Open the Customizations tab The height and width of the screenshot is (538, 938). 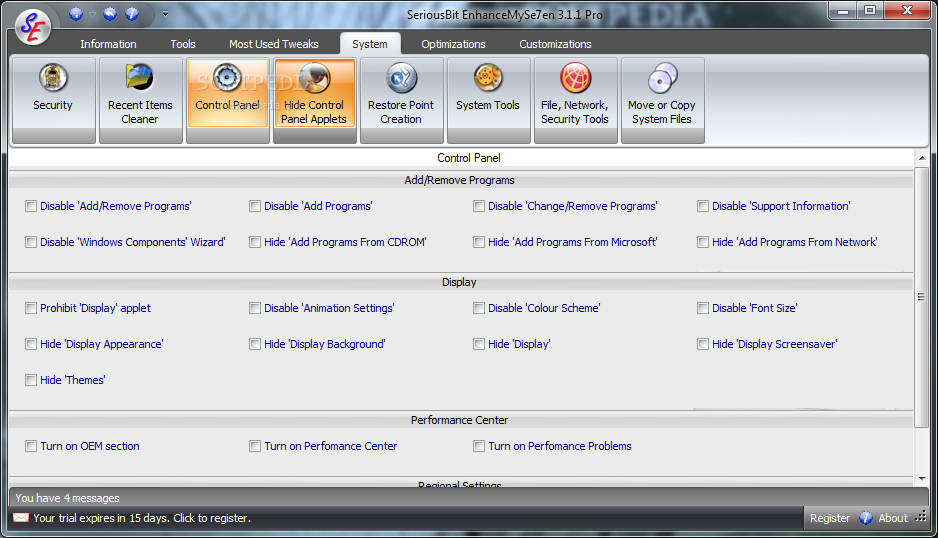click(x=555, y=44)
